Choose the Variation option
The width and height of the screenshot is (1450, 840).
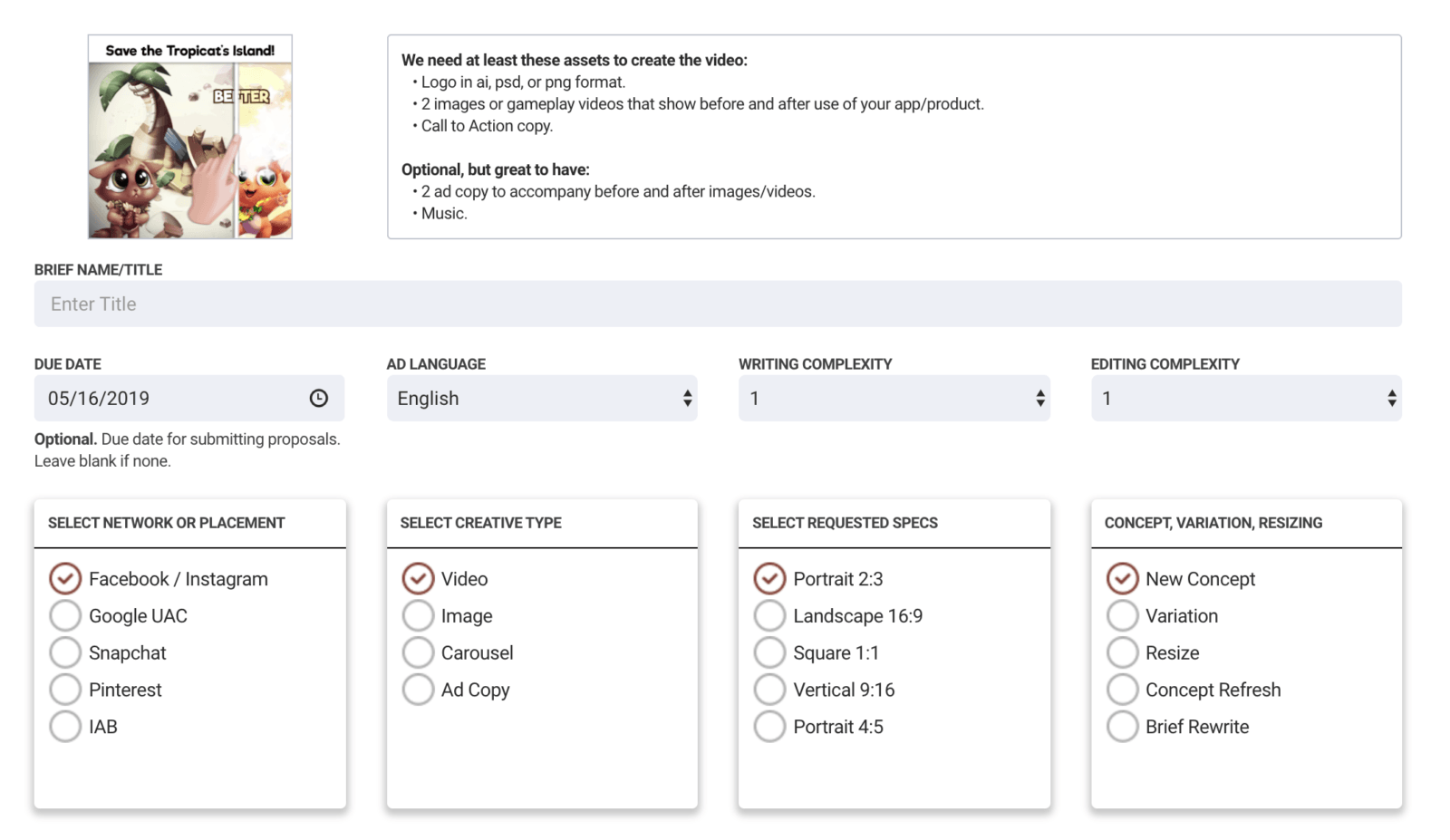pyautogui.click(x=1122, y=615)
